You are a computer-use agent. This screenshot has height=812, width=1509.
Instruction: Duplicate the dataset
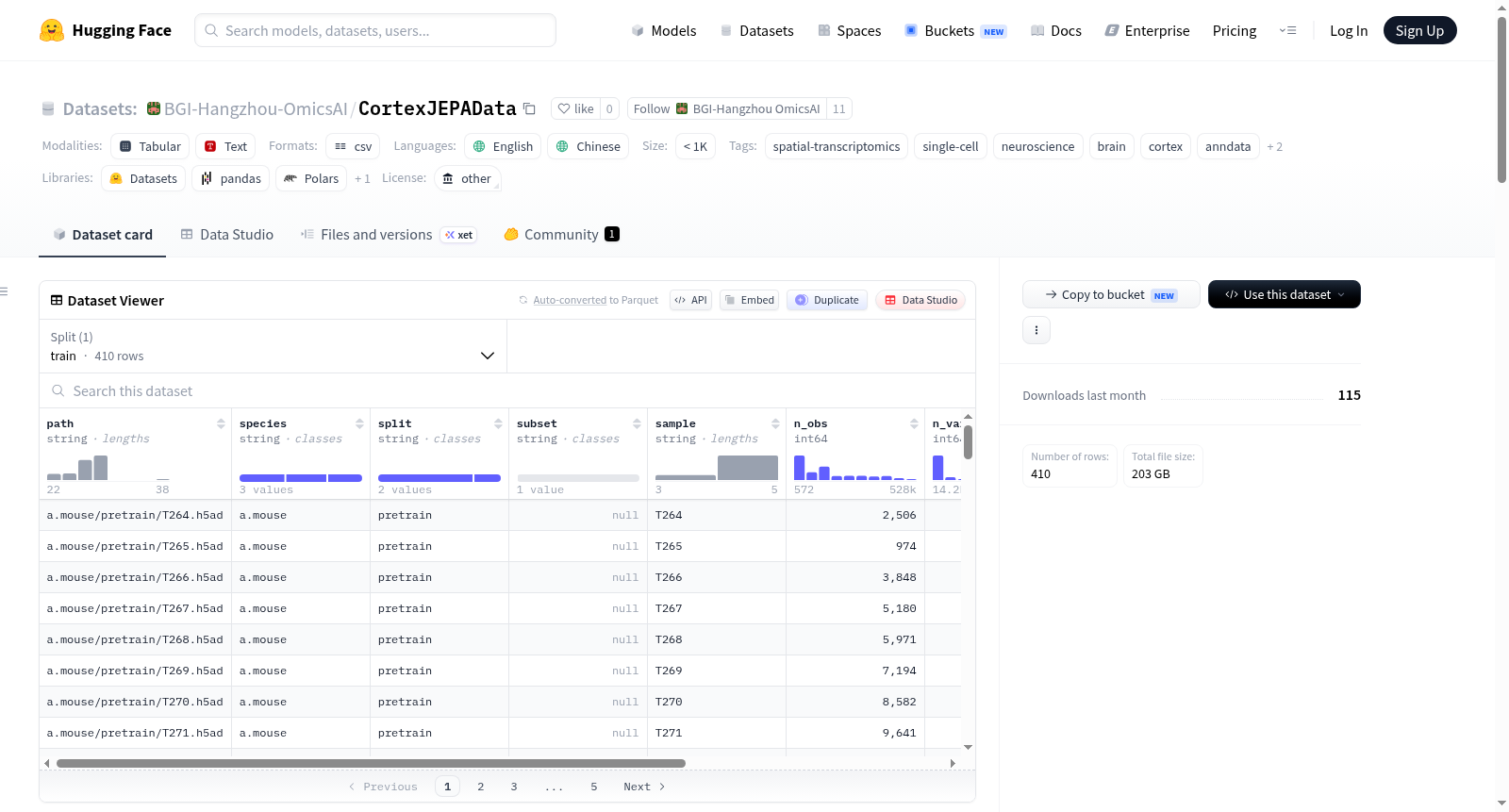point(827,300)
